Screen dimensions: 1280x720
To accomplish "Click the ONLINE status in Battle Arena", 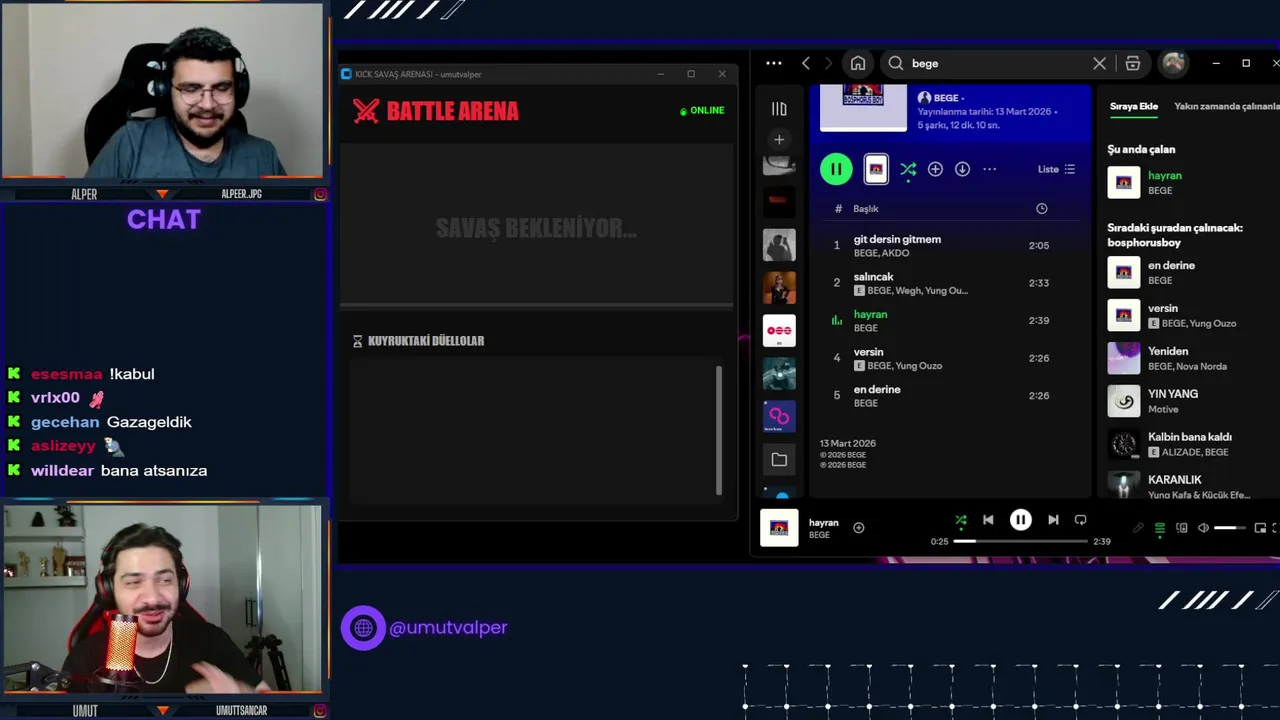I will pyautogui.click(x=702, y=110).
